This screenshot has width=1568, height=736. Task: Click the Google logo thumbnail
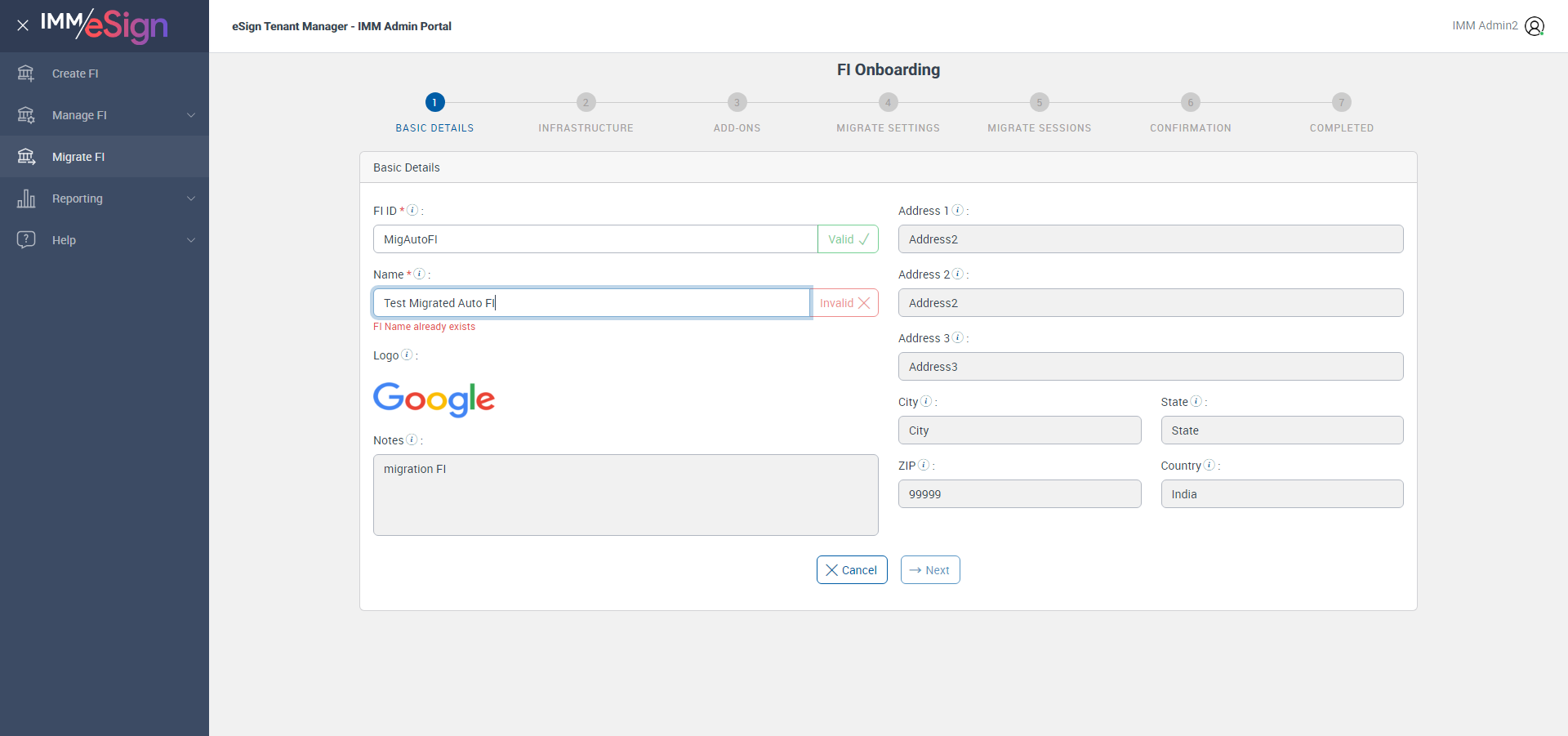pyautogui.click(x=434, y=399)
